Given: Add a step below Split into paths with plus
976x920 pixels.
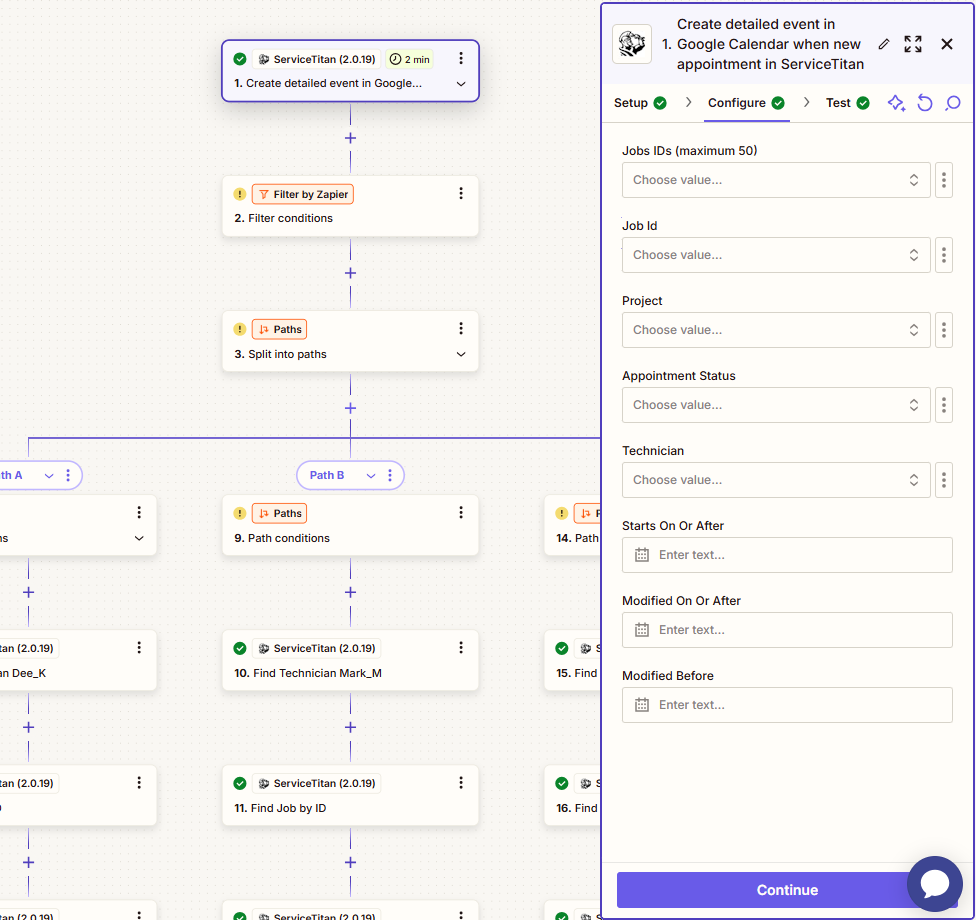Looking at the screenshot, I should (350, 408).
